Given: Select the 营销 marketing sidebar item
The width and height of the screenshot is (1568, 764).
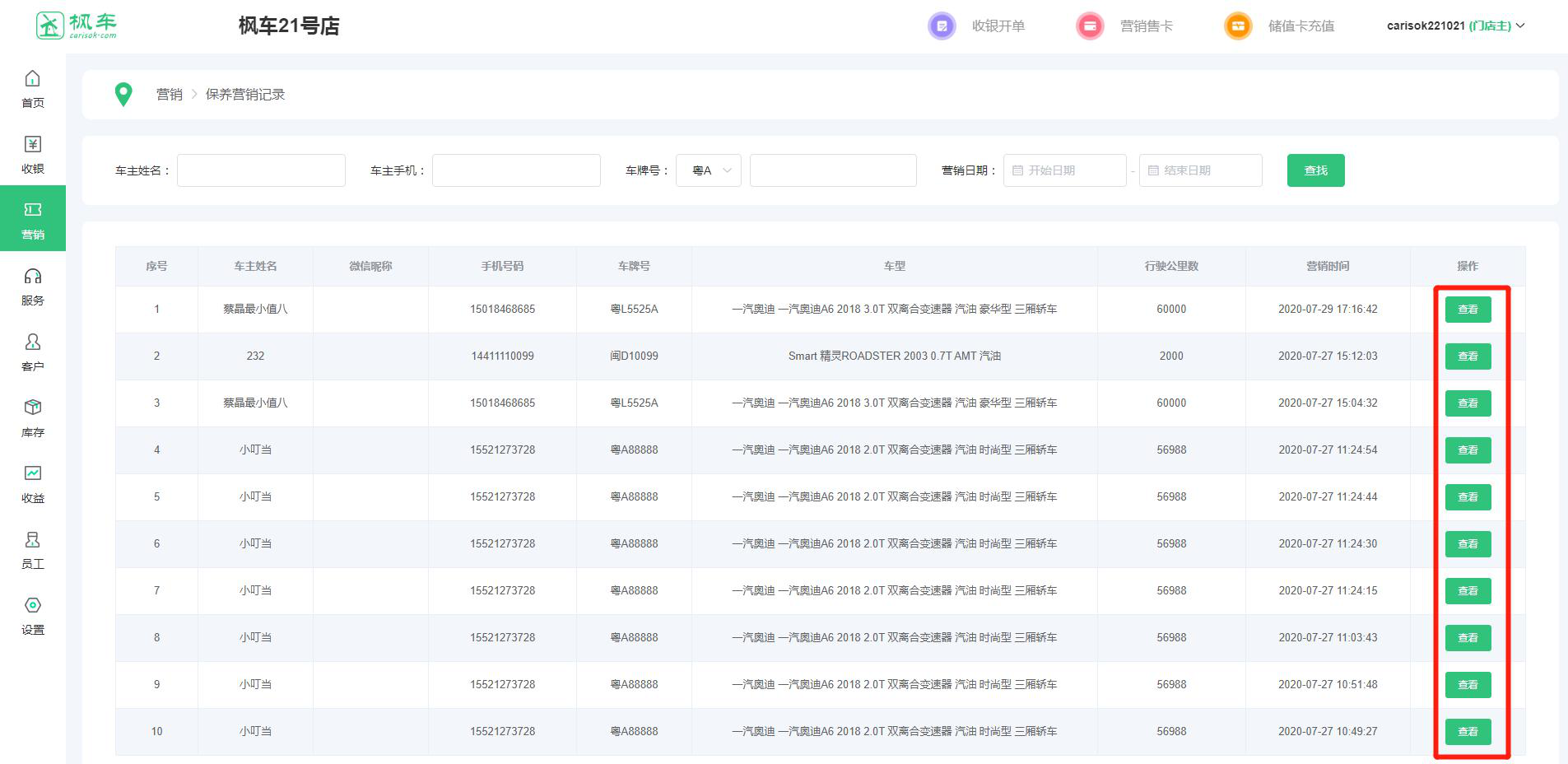Looking at the screenshot, I should pos(33,218).
